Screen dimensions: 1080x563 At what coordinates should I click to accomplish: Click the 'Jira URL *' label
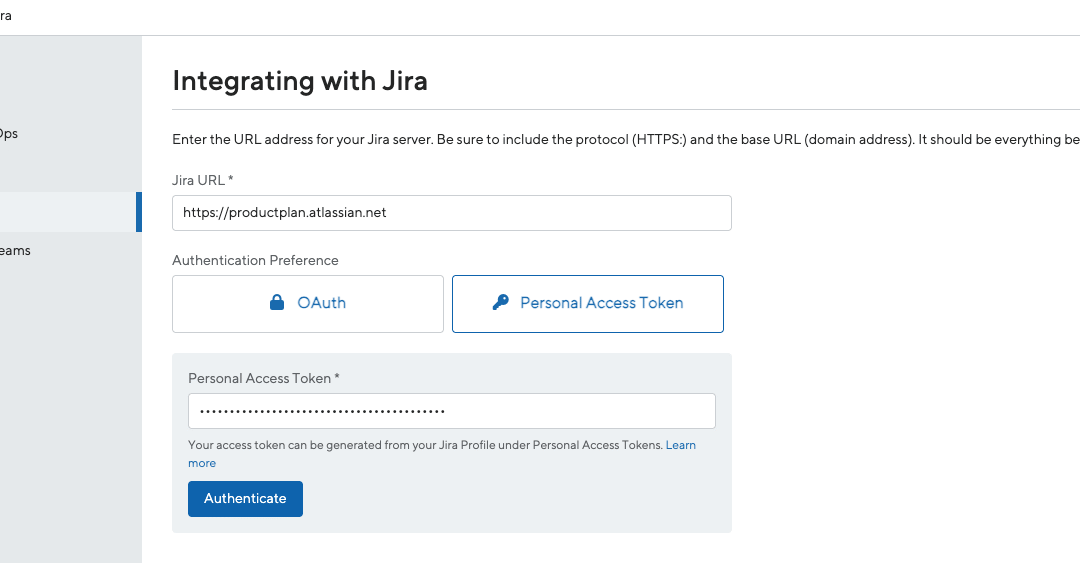(202, 181)
